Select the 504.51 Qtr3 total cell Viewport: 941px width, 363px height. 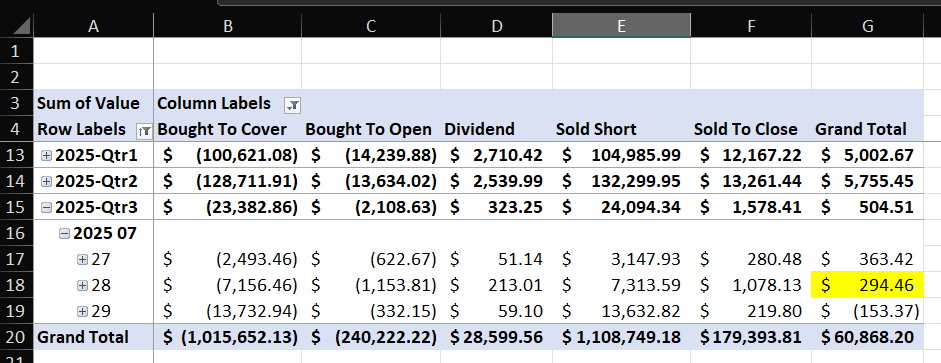pos(867,207)
